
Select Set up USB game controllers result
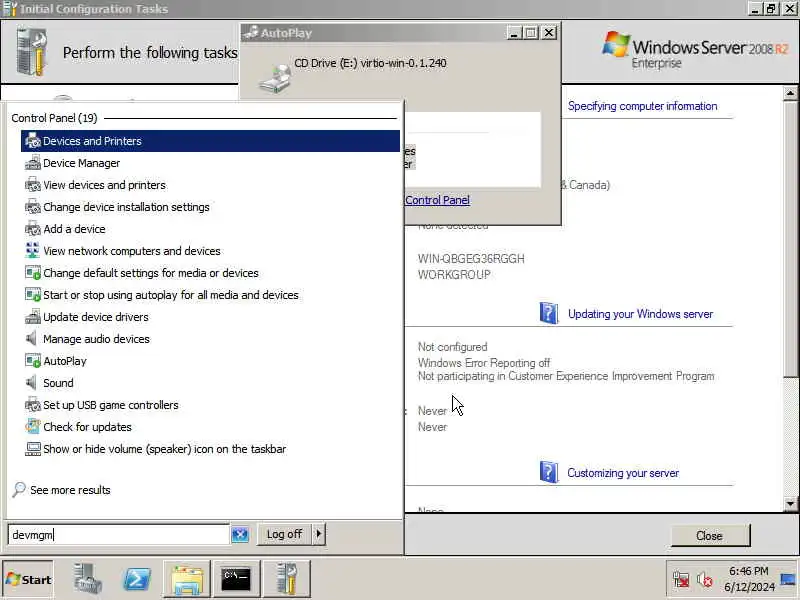(111, 405)
